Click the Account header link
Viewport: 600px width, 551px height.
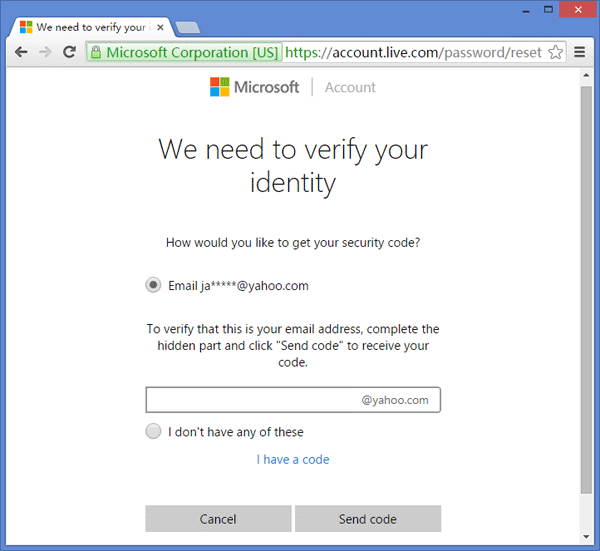350,87
